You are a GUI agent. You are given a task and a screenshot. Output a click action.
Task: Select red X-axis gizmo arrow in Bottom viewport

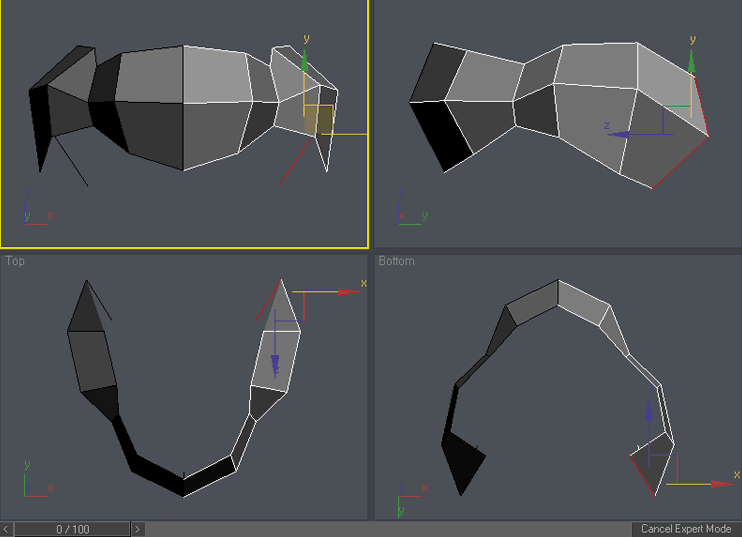719,484
